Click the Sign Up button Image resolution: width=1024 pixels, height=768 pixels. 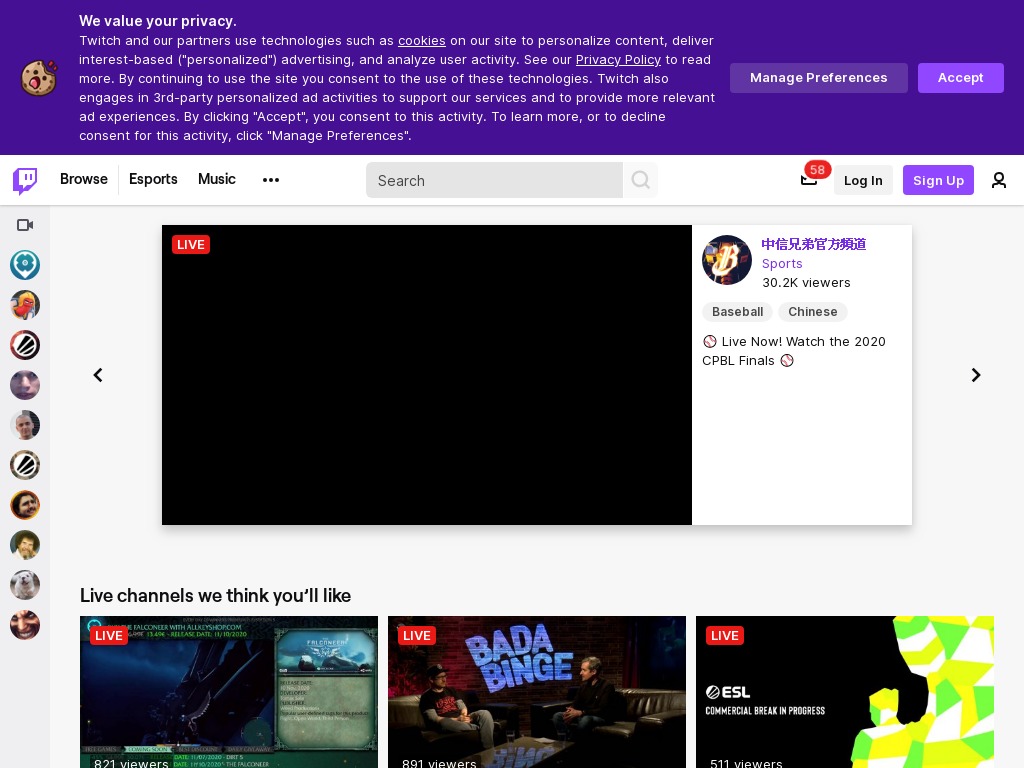click(938, 180)
